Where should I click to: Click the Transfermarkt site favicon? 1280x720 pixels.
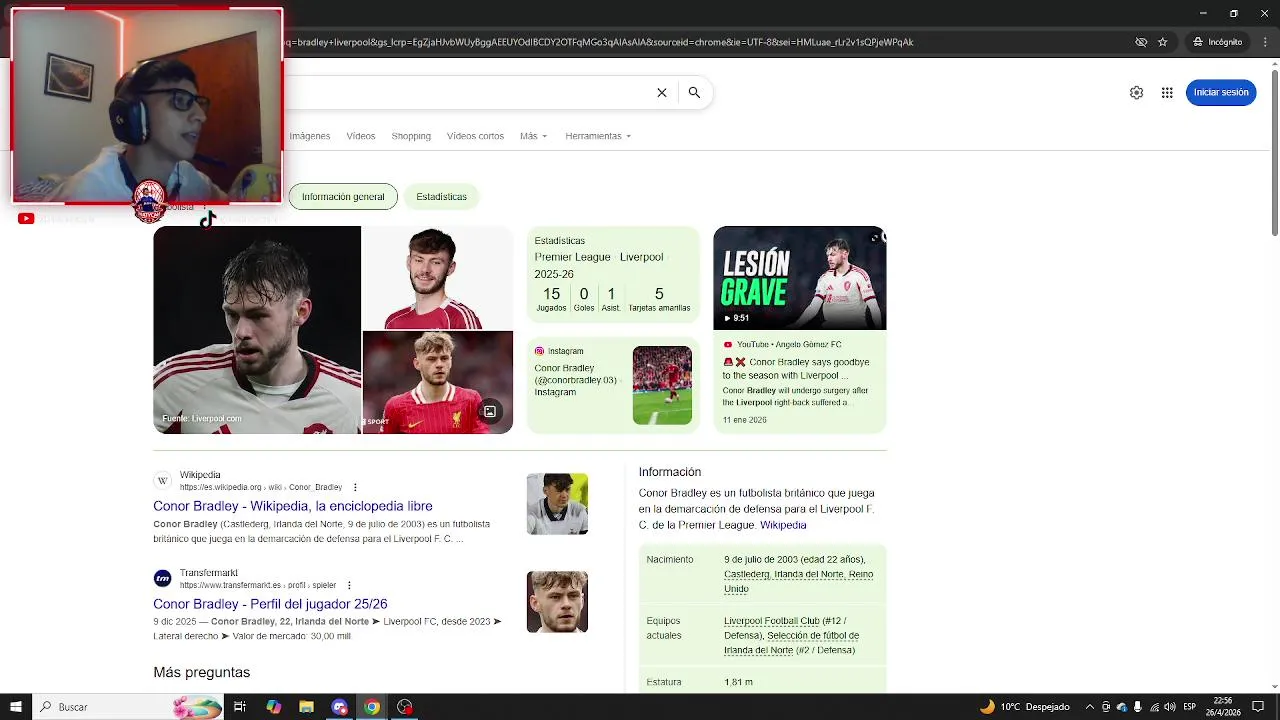pos(162,579)
